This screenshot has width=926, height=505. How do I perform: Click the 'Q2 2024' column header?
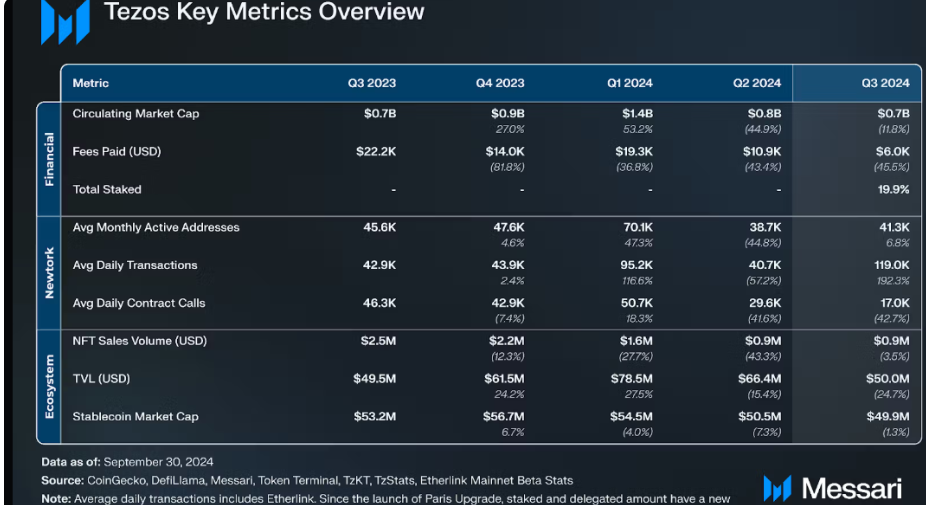coord(757,83)
